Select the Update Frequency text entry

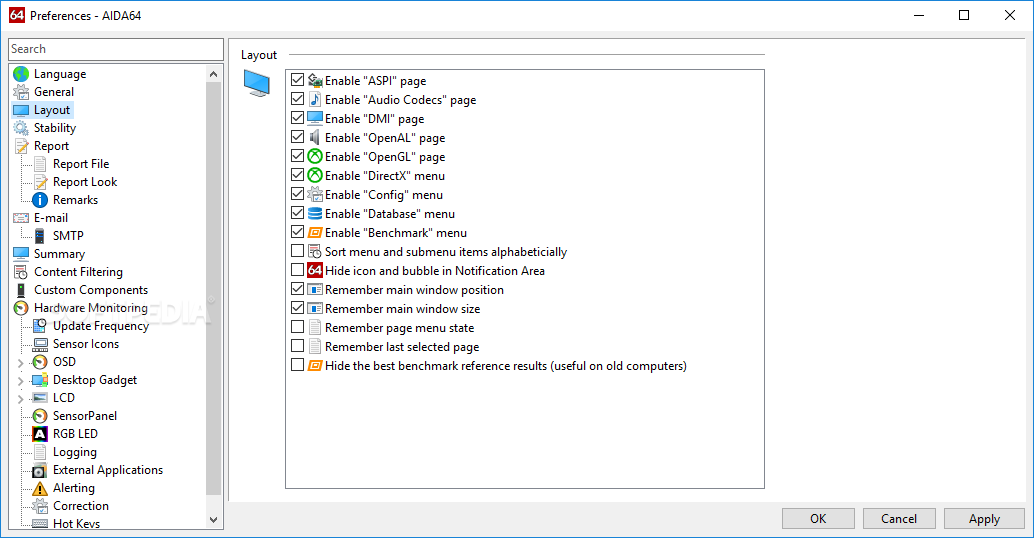coord(101,326)
